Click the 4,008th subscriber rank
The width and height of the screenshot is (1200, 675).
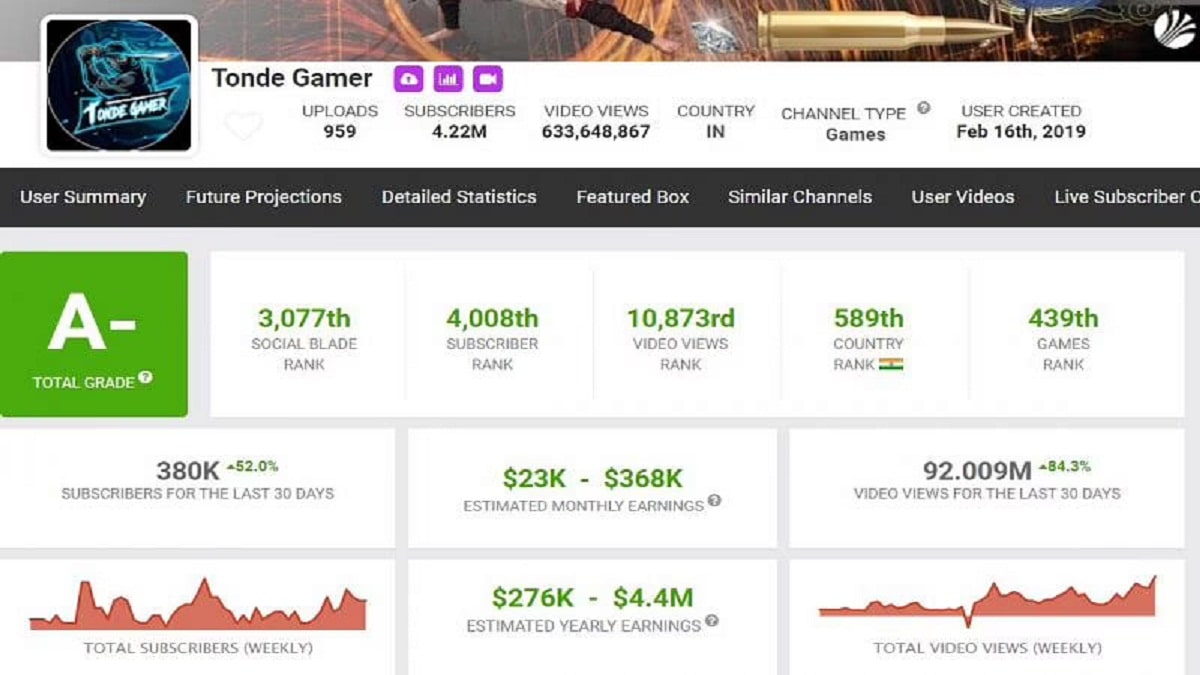[492, 318]
